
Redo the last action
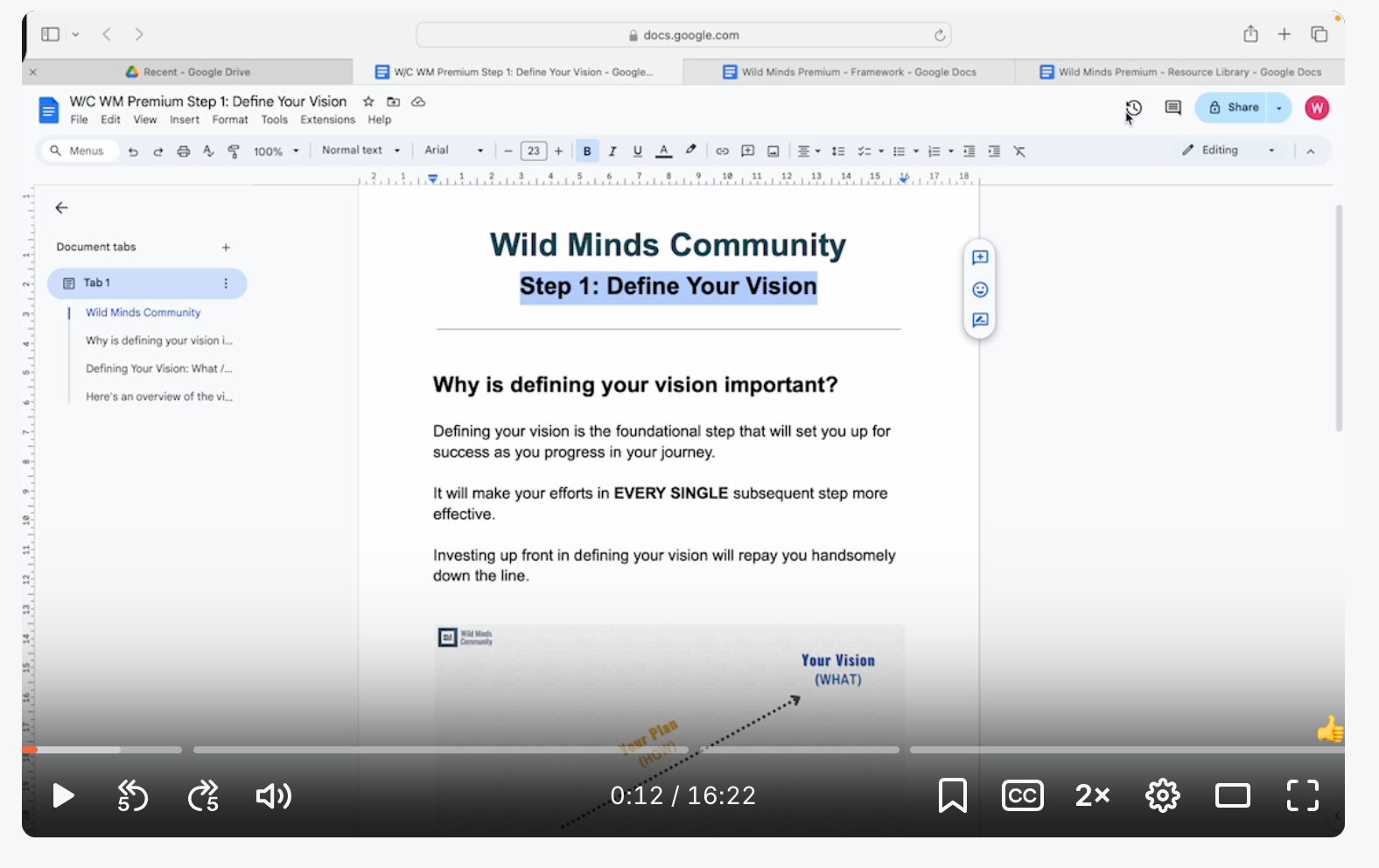158,151
